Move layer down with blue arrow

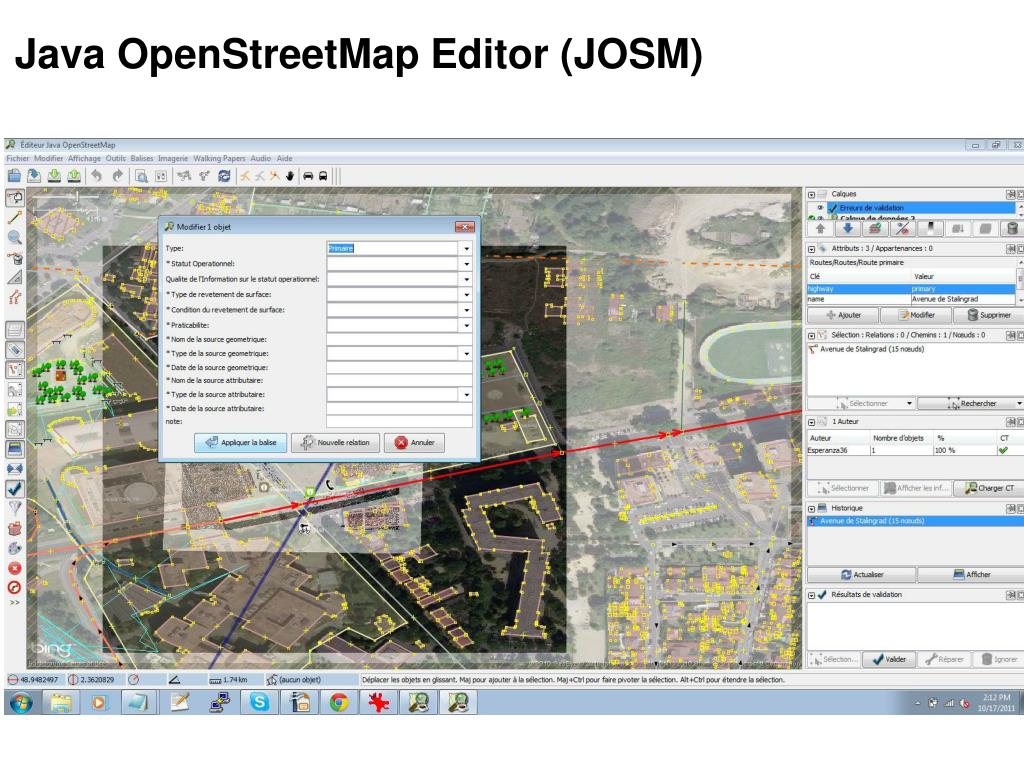(x=848, y=229)
